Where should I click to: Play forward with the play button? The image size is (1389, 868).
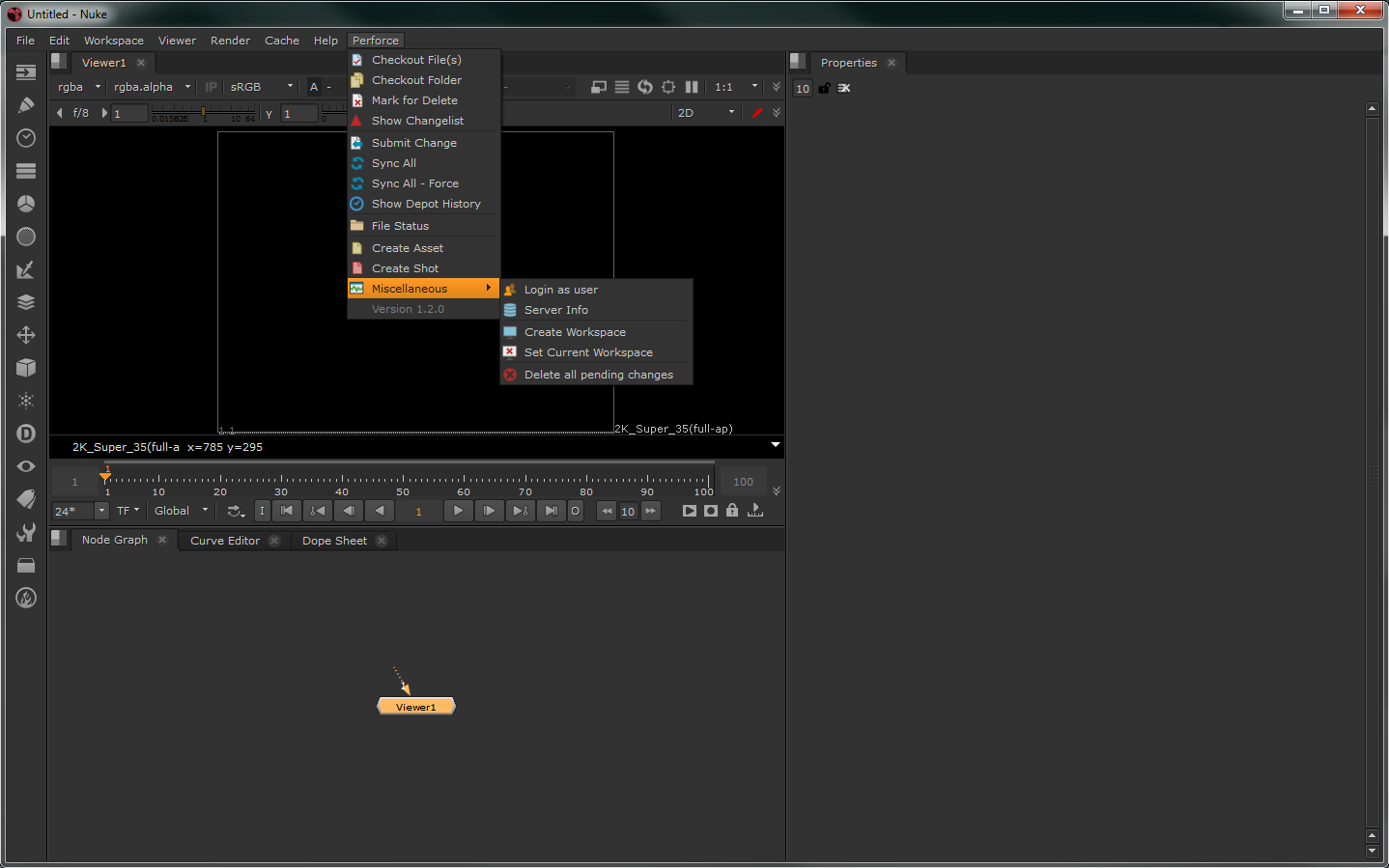(x=458, y=511)
